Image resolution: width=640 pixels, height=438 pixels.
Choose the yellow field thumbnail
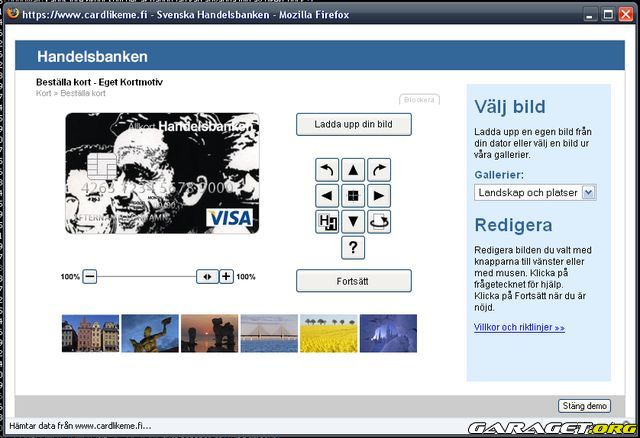[329, 333]
